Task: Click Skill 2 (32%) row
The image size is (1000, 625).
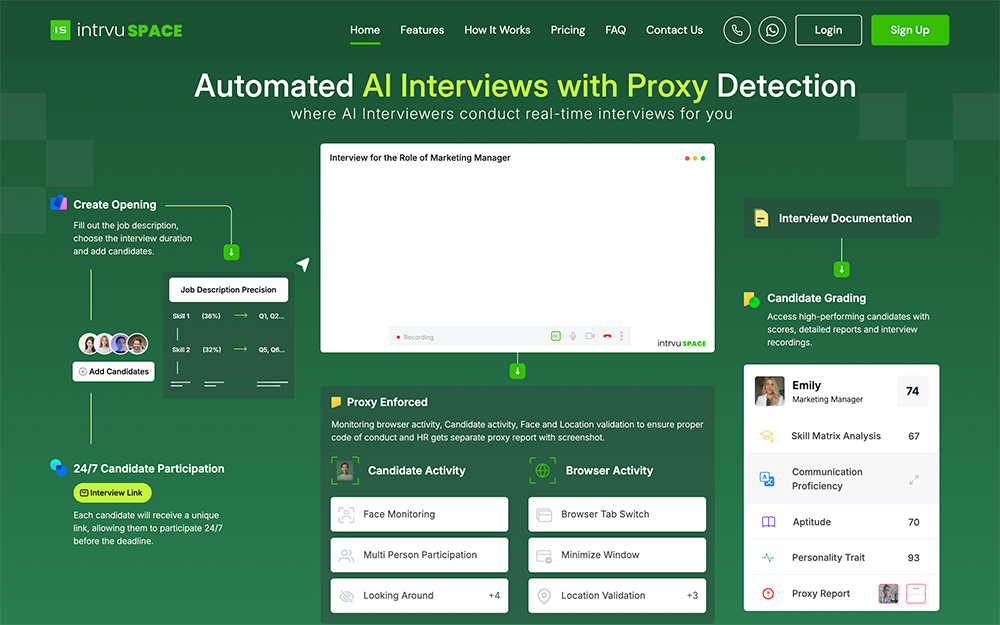Action: click(x=228, y=349)
